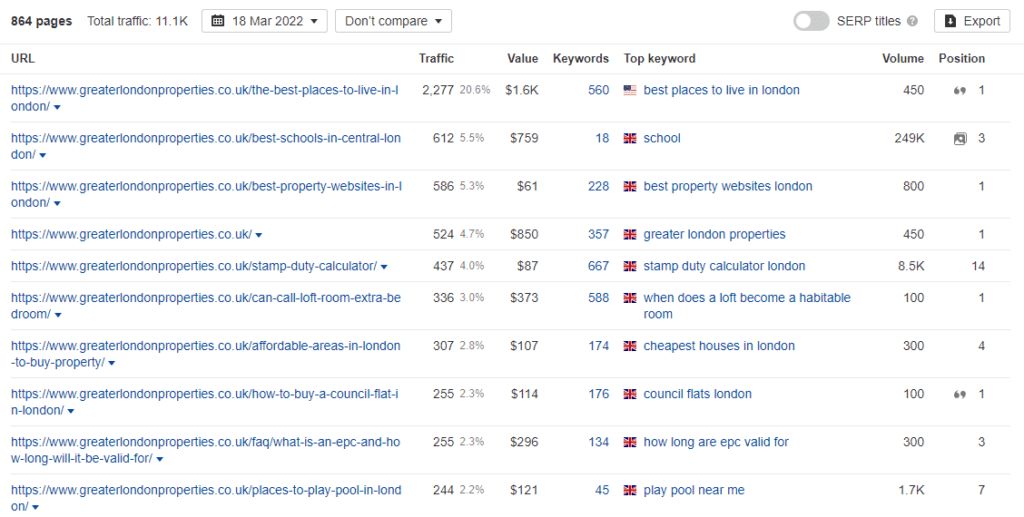Toggle the SERP titles switch
Image resolution: width=1024 pixels, height=517 pixels.
[x=811, y=21]
